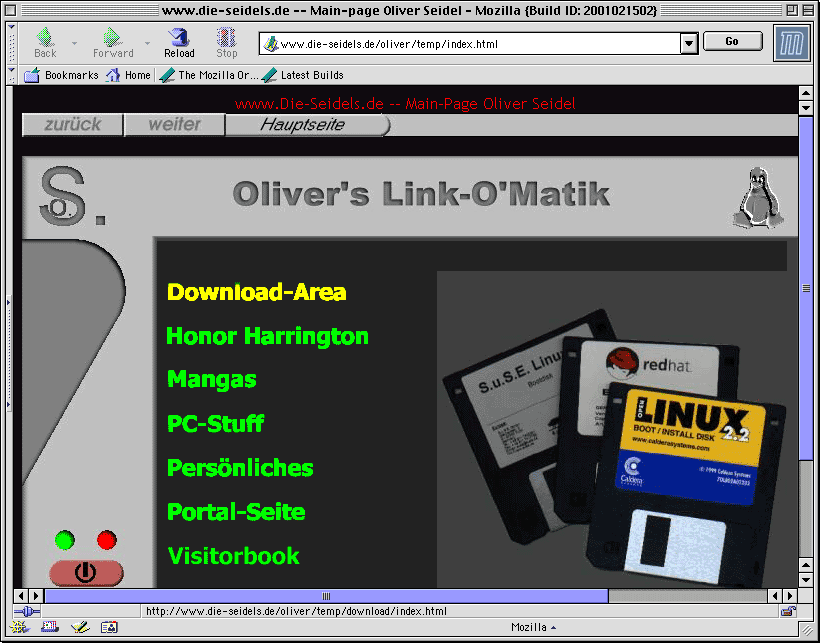Viewport: 820px width, 643px height.
Task: Click the Tux penguin image
Action: click(759, 198)
